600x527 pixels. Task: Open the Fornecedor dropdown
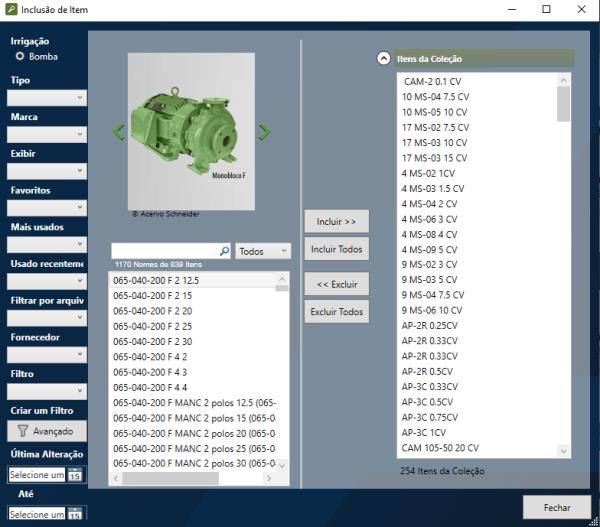(48, 354)
